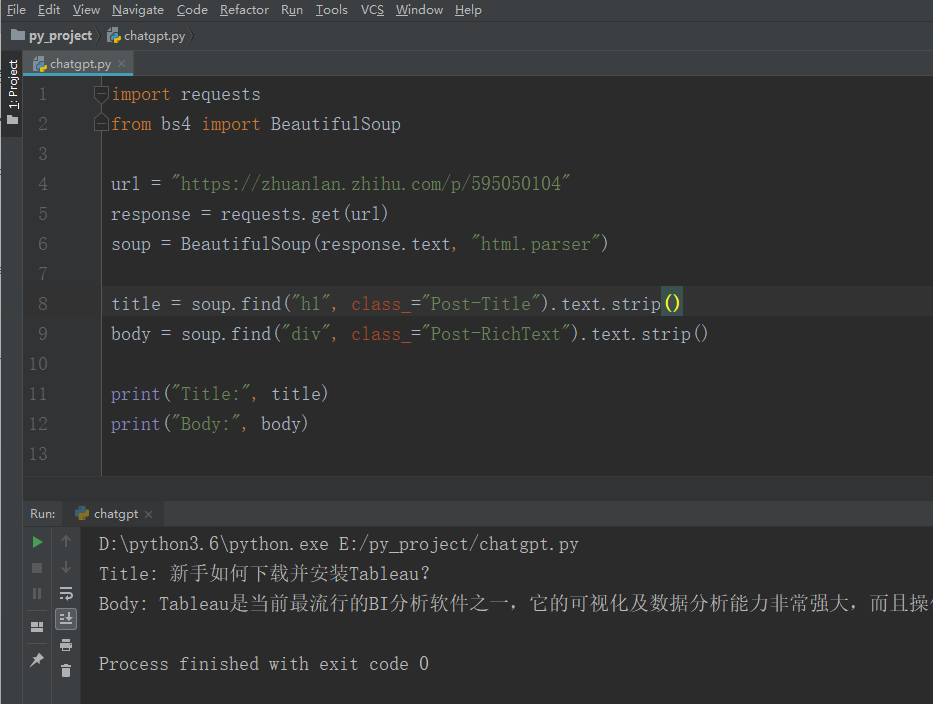The width and height of the screenshot is (933, 704).
Task: Open the Help menu
Action: (468, 10)
